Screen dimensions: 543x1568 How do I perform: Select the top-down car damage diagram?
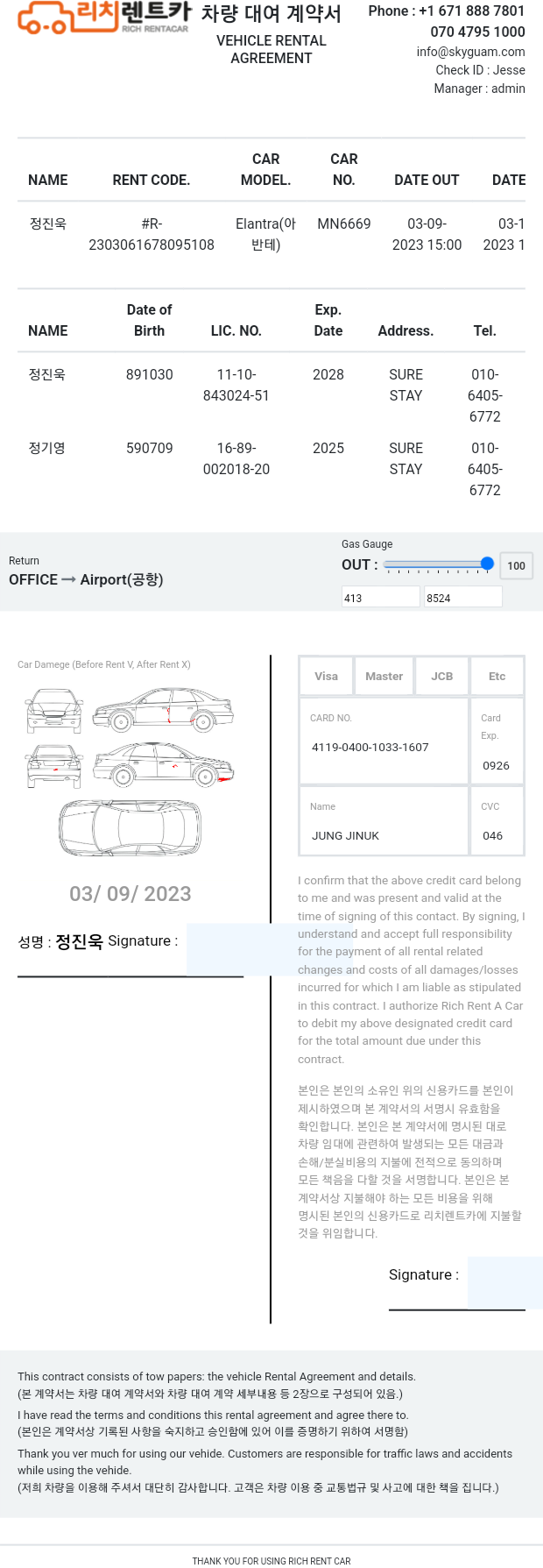coord(130,828)
